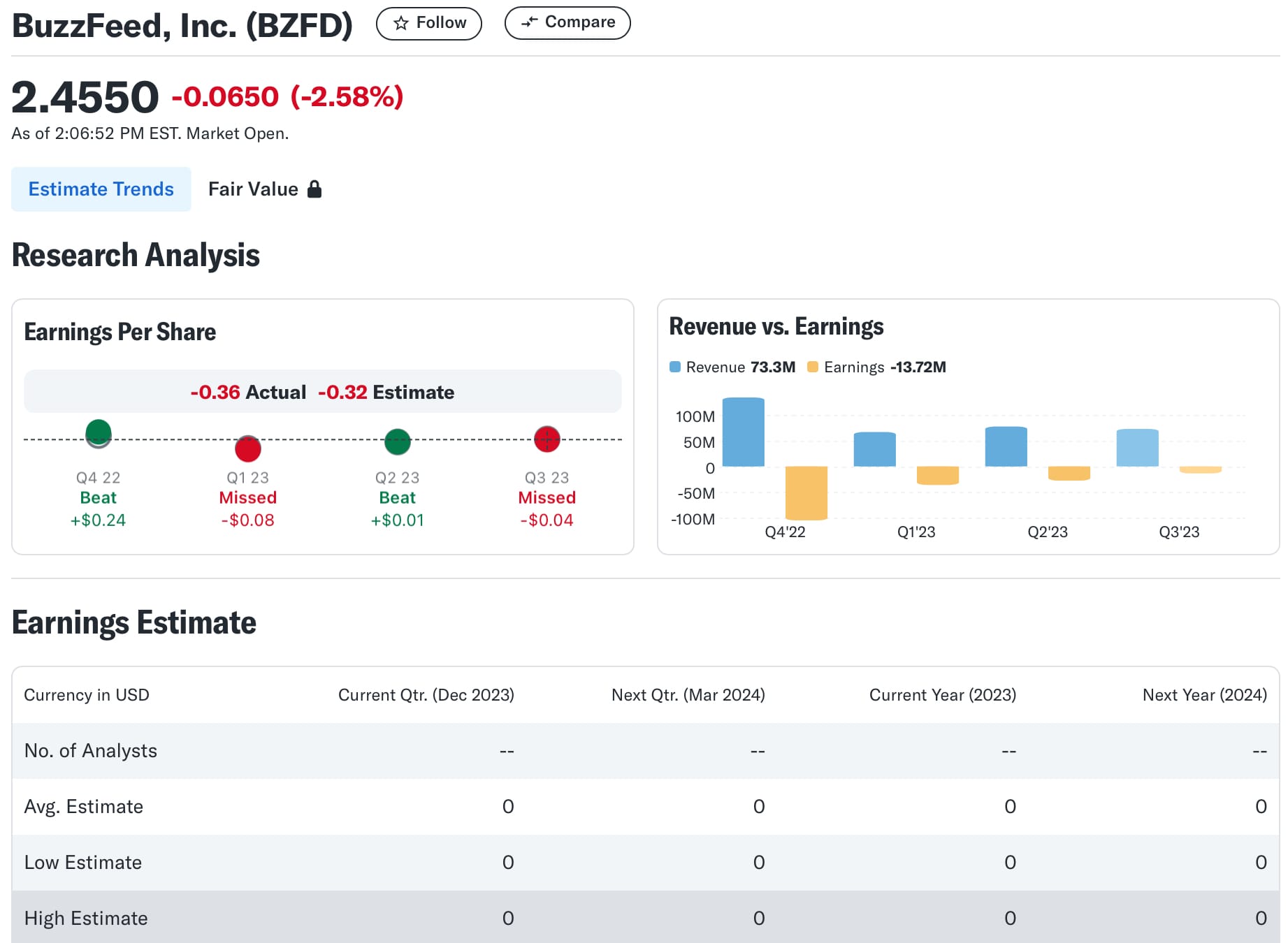Select the Q2 23 green EPS dot
This screenshot has height=943, width=1288.
398,441
